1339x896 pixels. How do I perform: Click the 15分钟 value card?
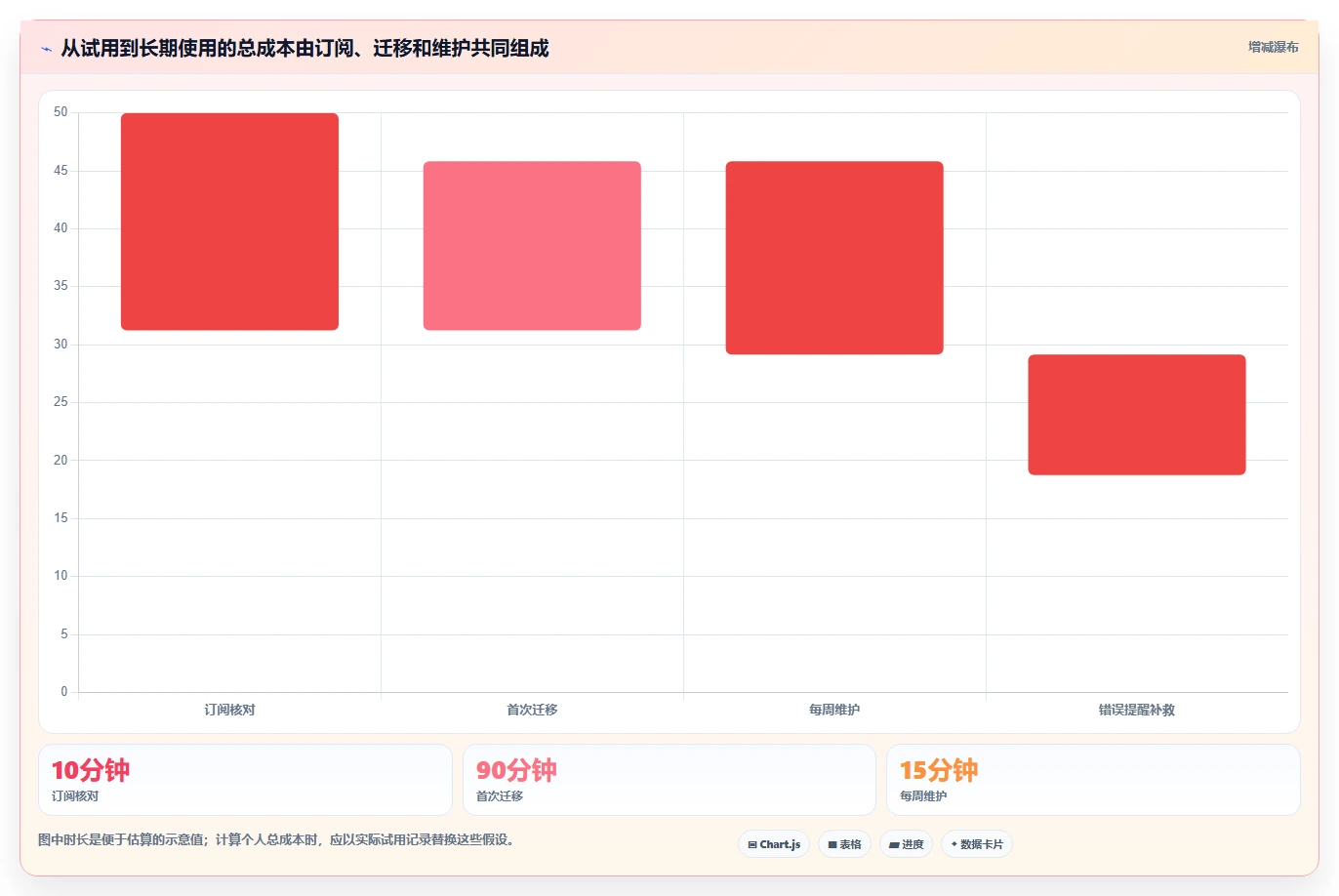tap(1093, 780)
